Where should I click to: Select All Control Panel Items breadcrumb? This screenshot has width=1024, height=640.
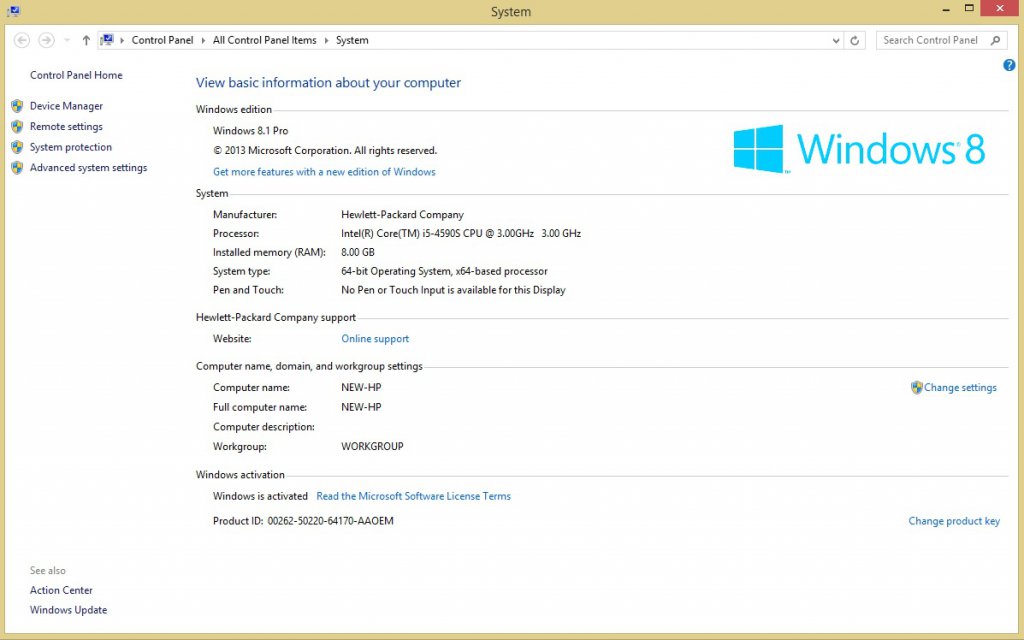pos(264,40)
